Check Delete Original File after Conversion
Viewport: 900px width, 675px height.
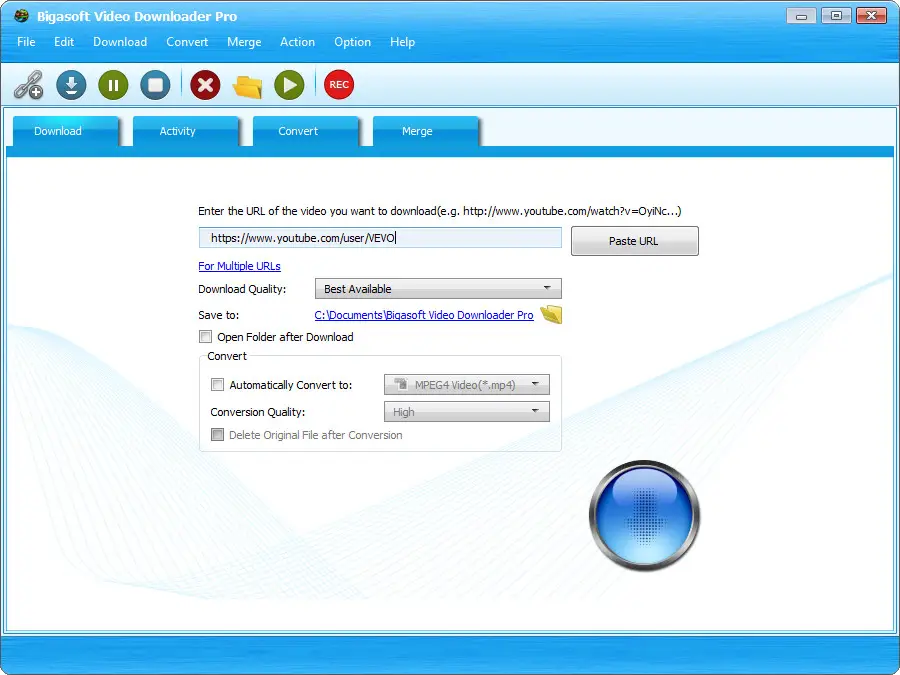tap(218, 435)
